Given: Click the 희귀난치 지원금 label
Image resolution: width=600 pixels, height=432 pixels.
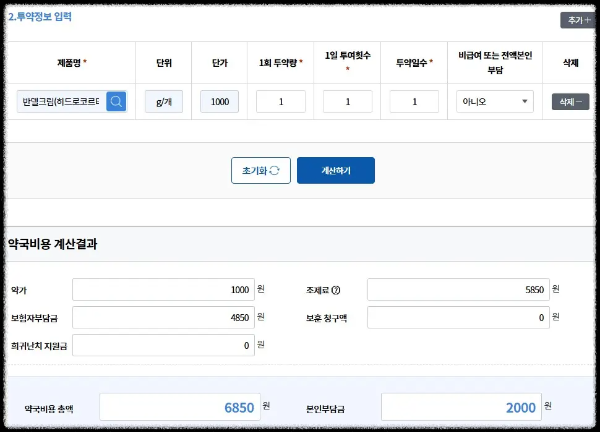Looking at the screenshot, I should [39, 346].
